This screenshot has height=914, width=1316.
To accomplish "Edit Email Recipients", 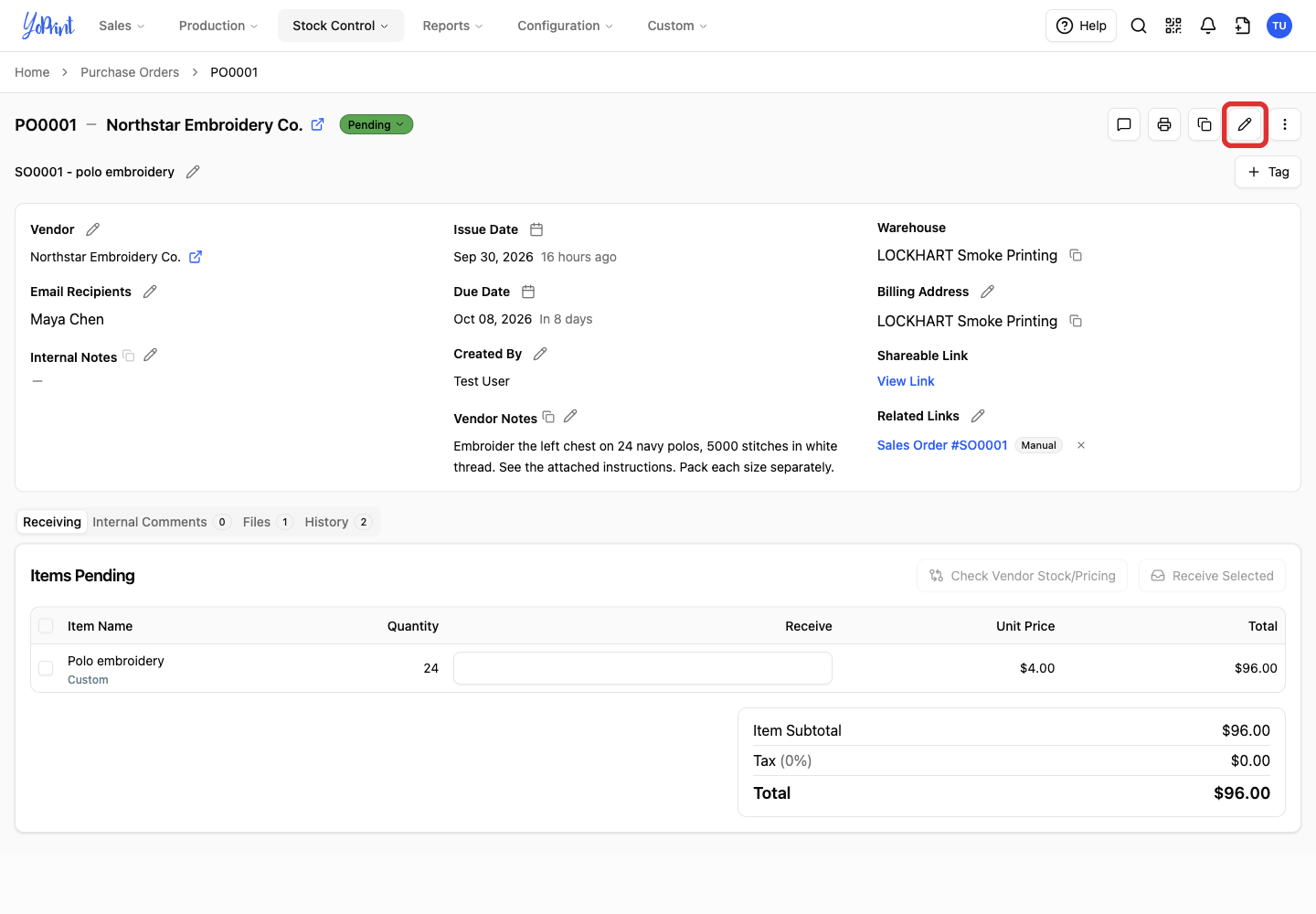I will click(x=150, y=292).
